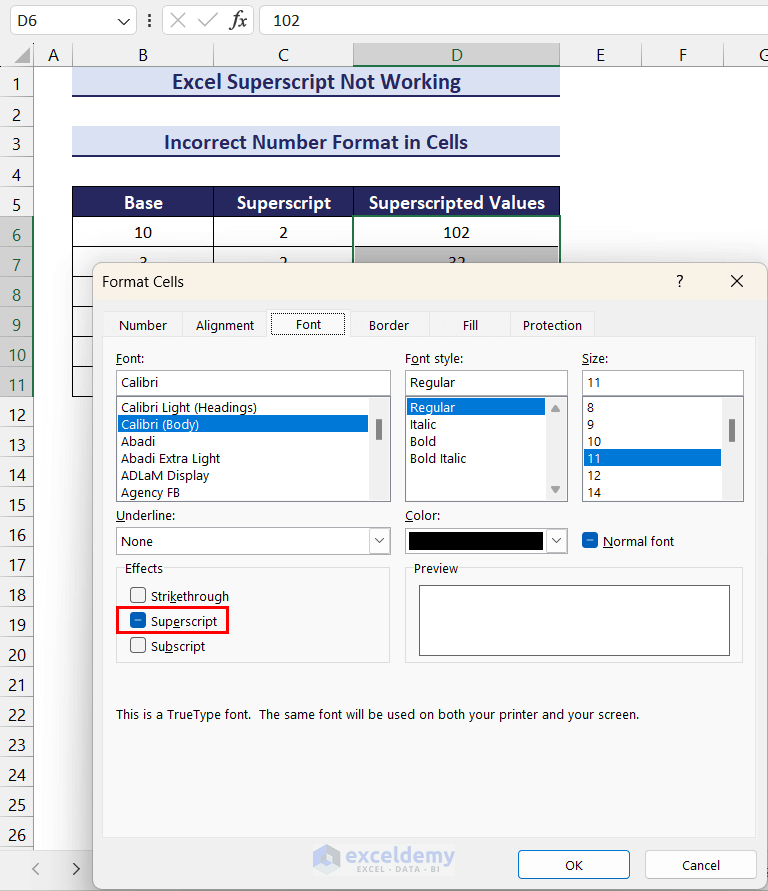
Task: Click the OK button
Action: point(574,865)
